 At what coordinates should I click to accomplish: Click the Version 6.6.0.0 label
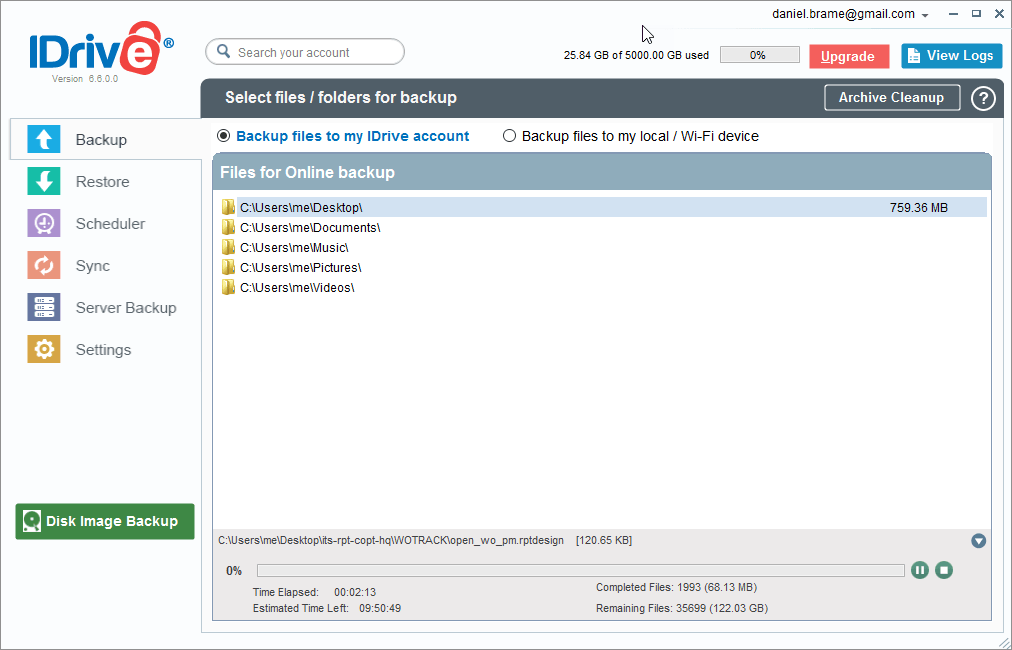click(85, 79)
